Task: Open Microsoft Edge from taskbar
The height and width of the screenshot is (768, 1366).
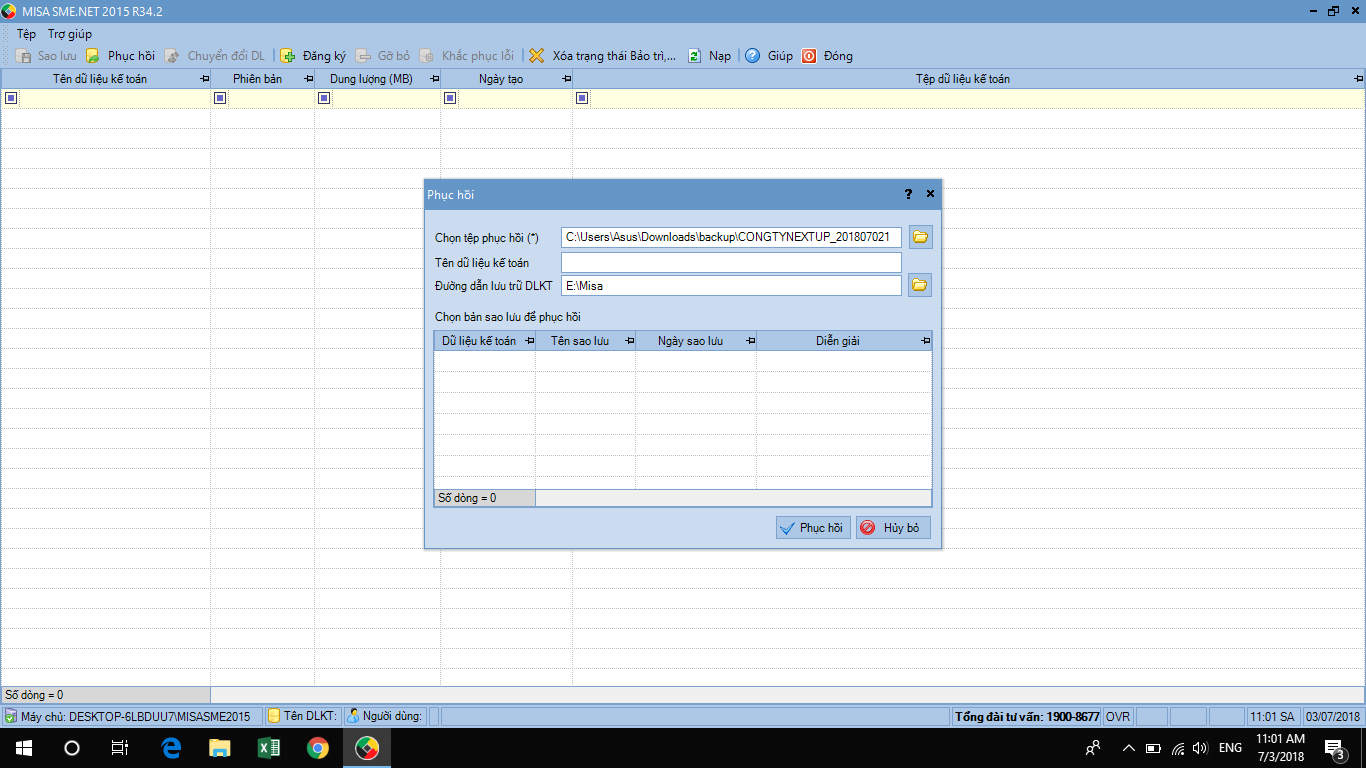Action: tap(171, 748)
